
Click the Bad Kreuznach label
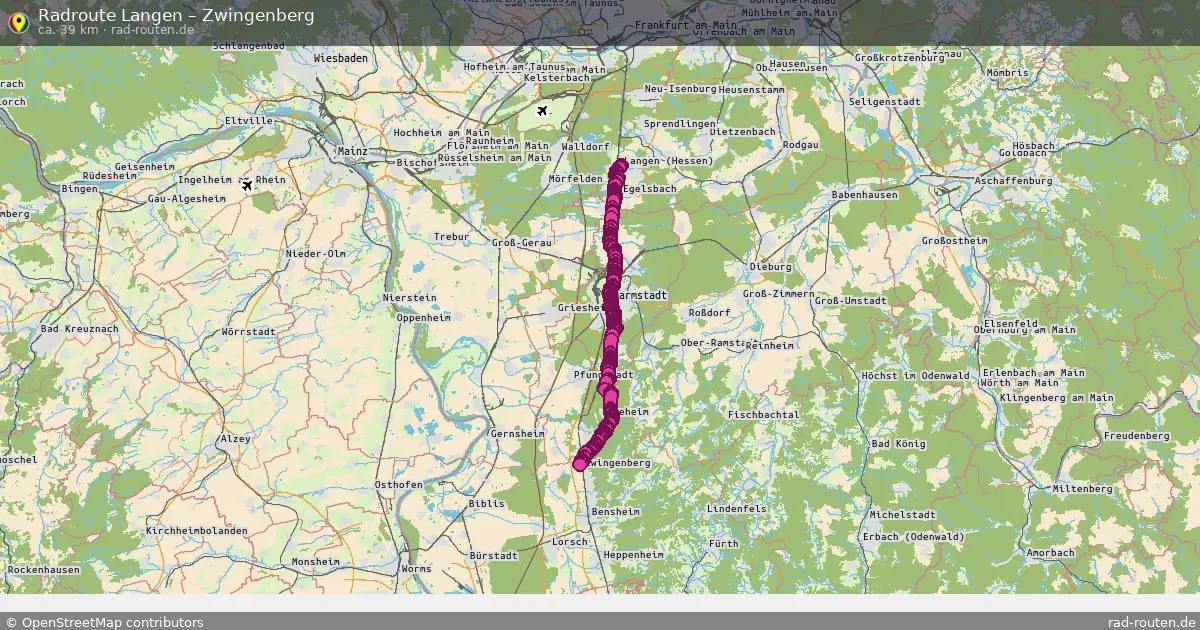coord(79,328)
